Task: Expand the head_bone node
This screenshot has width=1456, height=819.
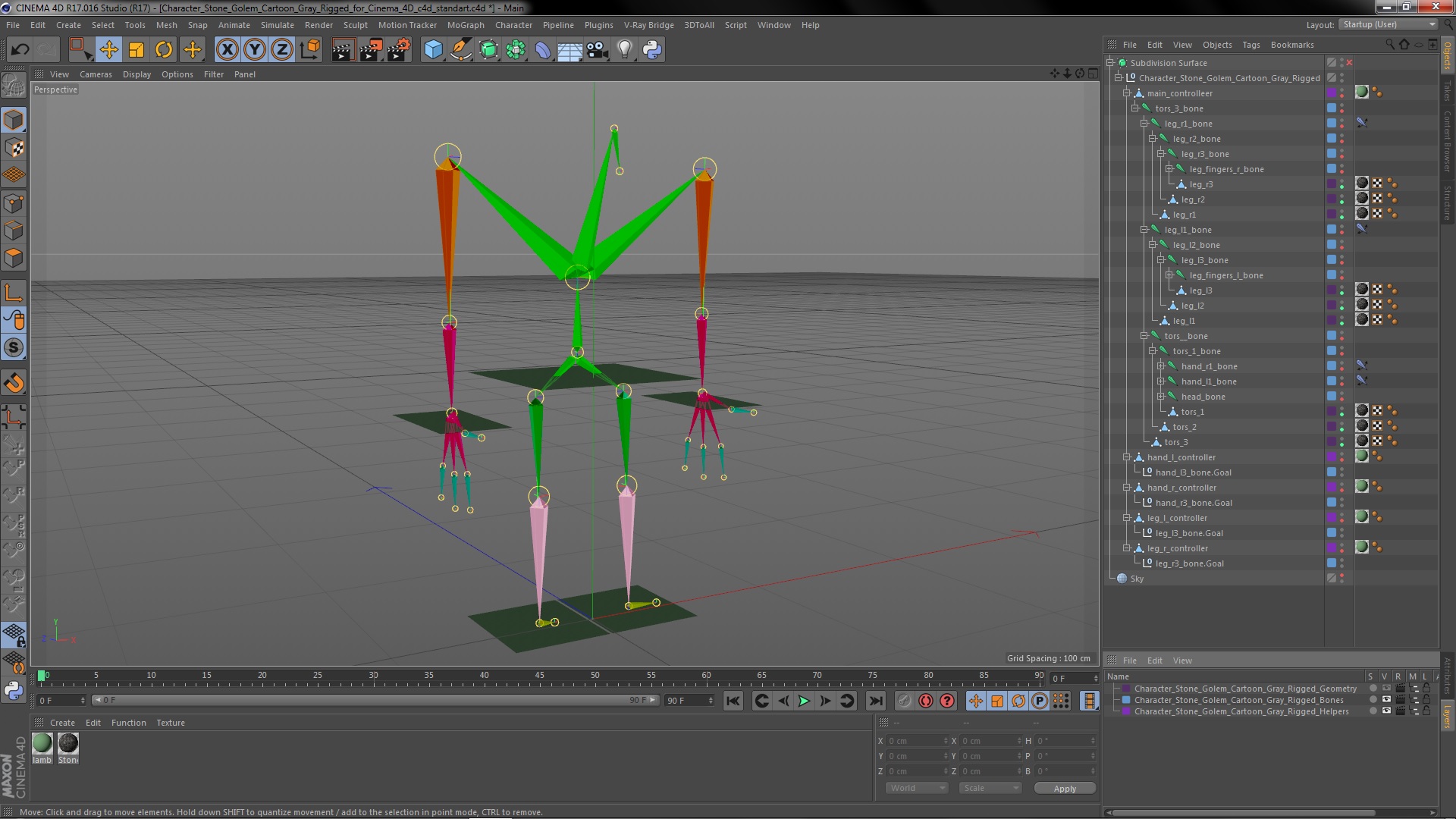Action: [x=1160, y=397]
